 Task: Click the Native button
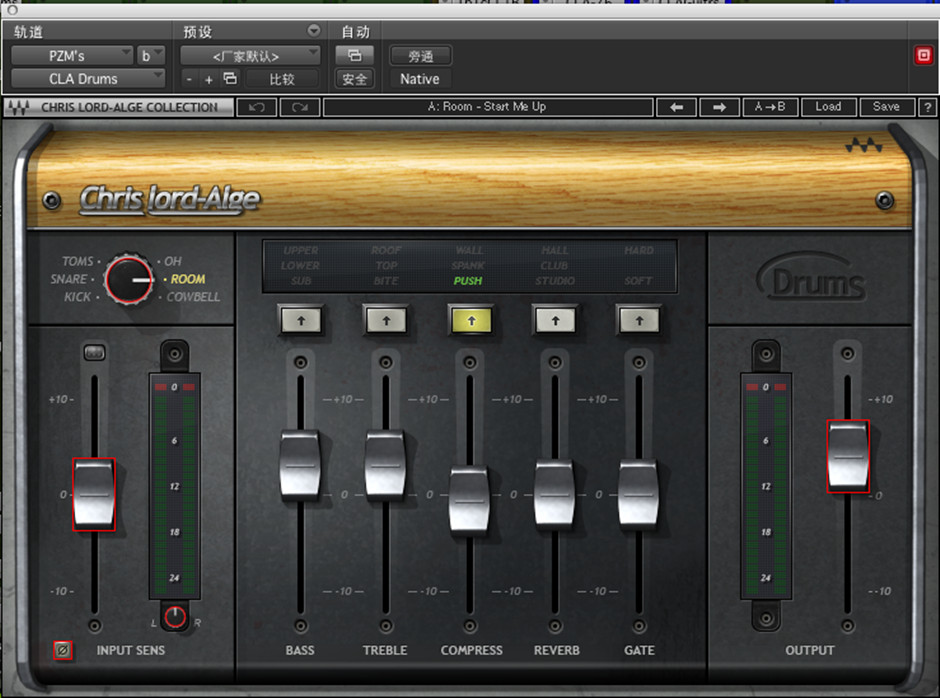[x=420, y=79]
